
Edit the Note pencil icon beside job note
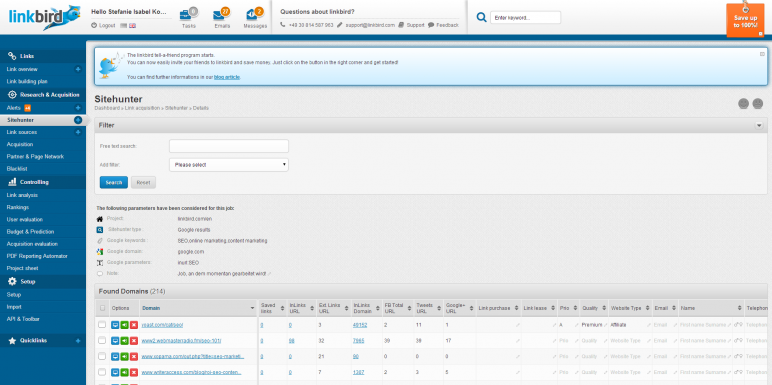pyautogui.click(x=269, y=273)
